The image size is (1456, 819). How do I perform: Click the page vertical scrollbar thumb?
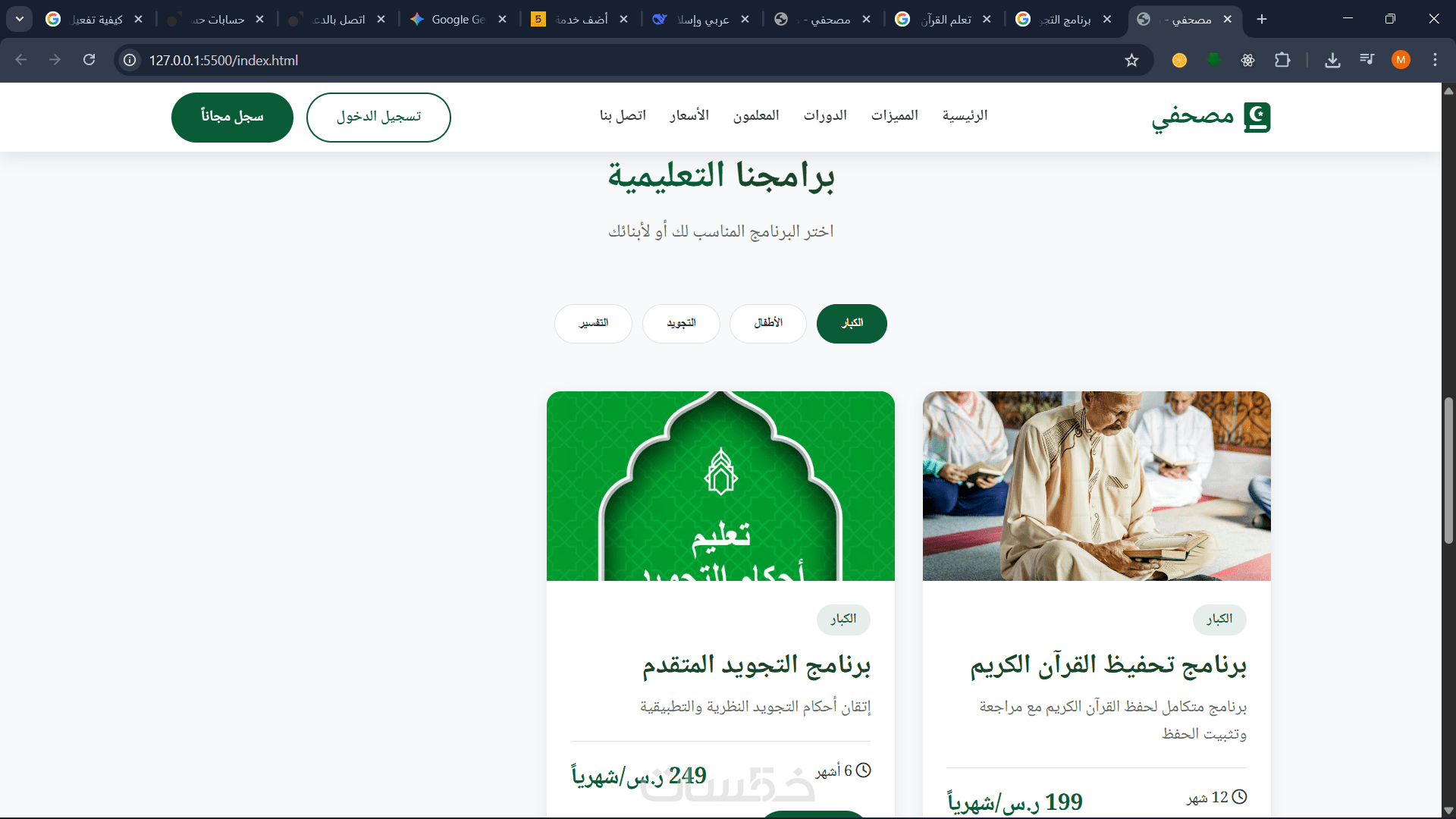pyautogui.click(x=1448, y=470)
